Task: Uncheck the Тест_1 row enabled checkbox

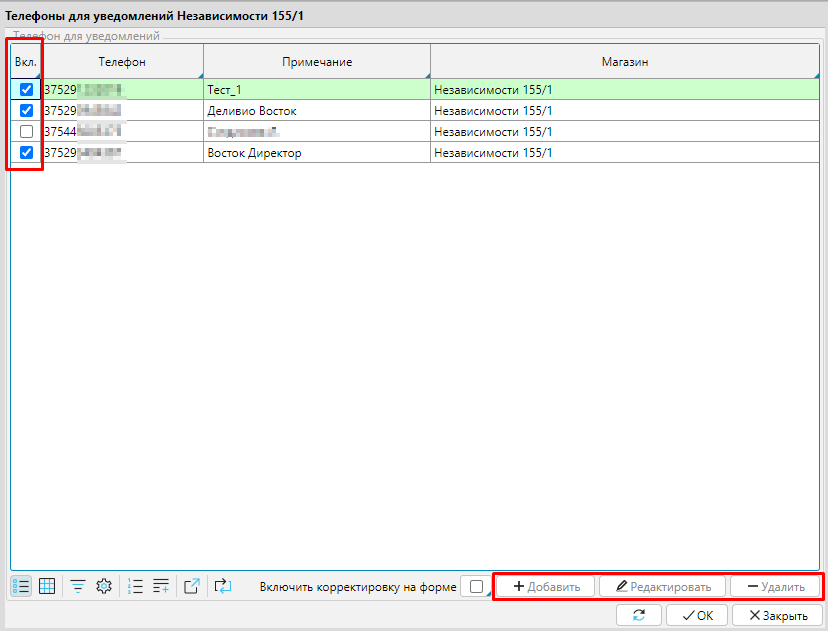Action: click(27, 90)
